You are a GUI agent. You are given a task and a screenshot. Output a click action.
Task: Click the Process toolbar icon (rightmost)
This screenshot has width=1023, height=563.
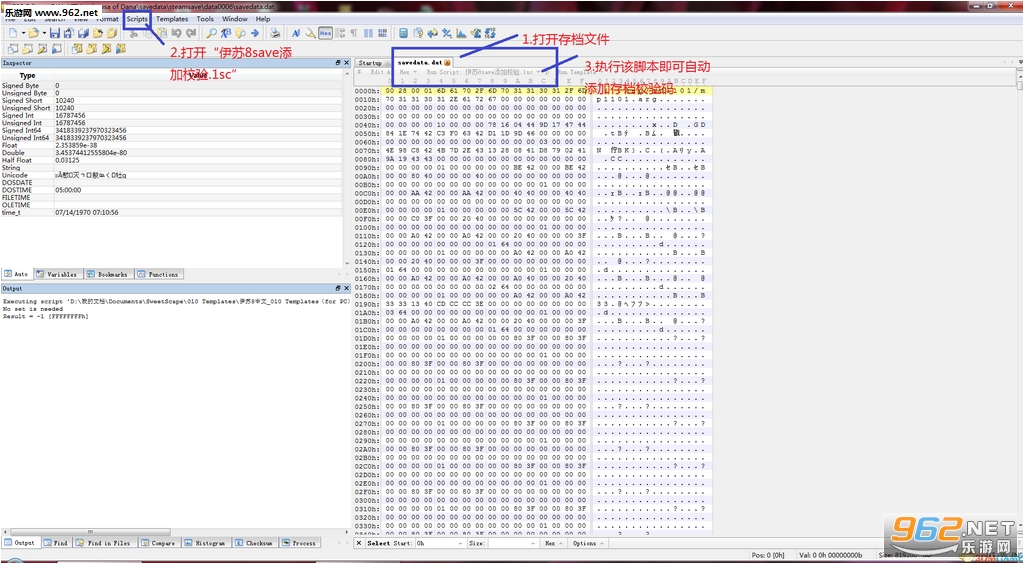pyautogui.click(x=490, y=33)
